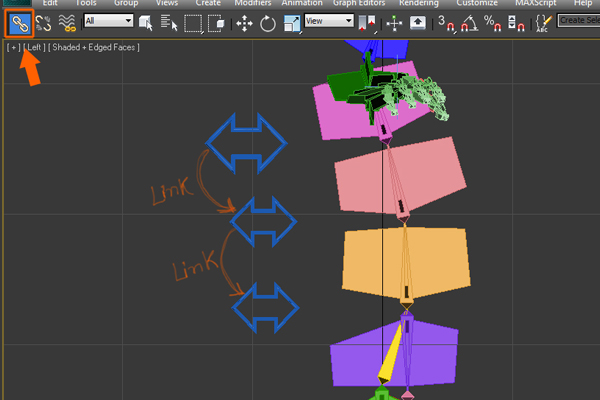
Task: Open the Animation menu
Action: [x=302, y=3]
